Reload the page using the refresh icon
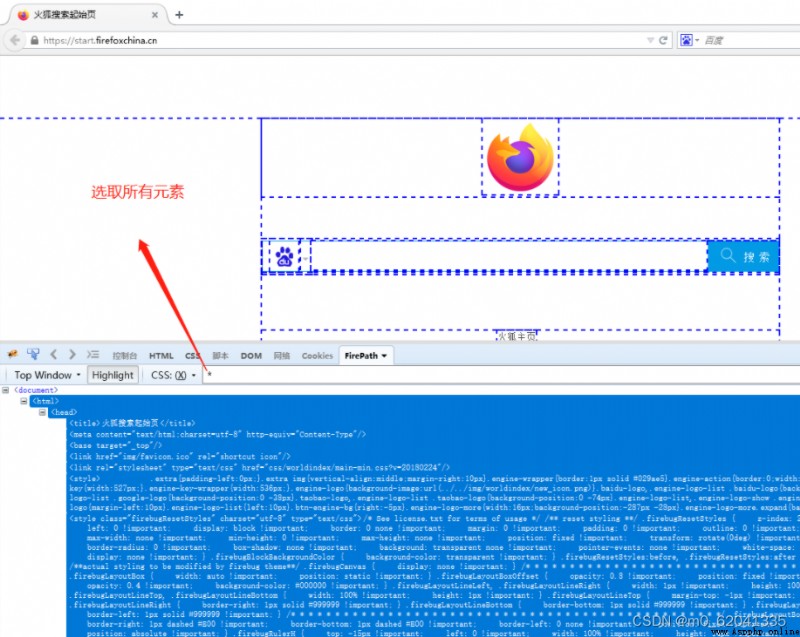The height and width of the screenshot is (637, 800). point(663,40)
